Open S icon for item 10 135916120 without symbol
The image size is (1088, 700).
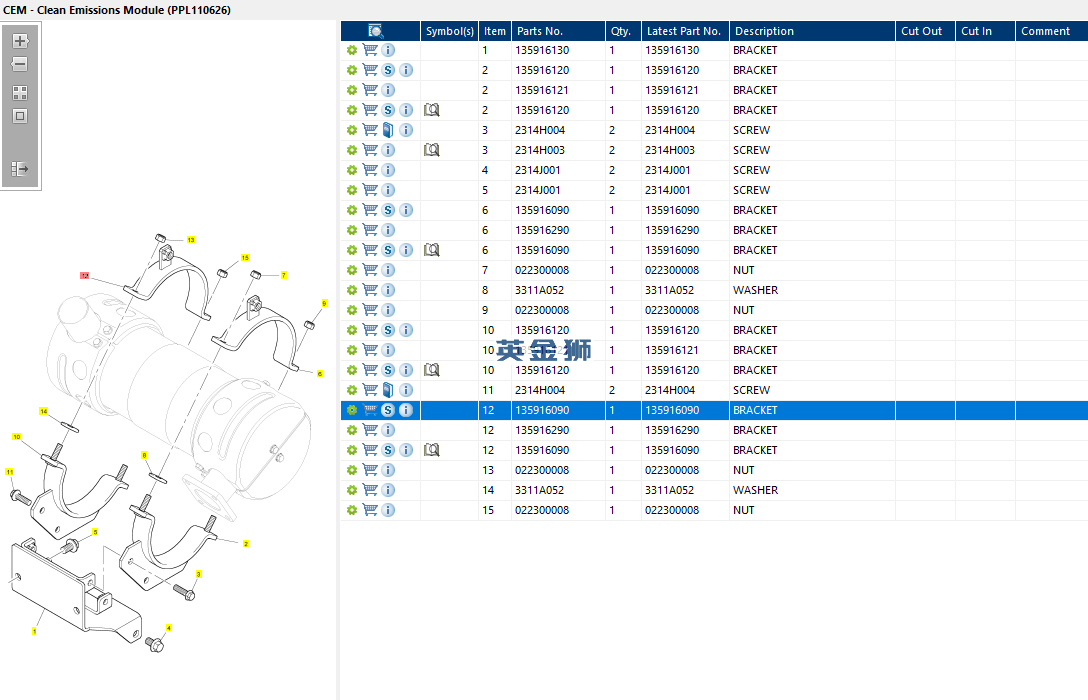click(388, 330)
